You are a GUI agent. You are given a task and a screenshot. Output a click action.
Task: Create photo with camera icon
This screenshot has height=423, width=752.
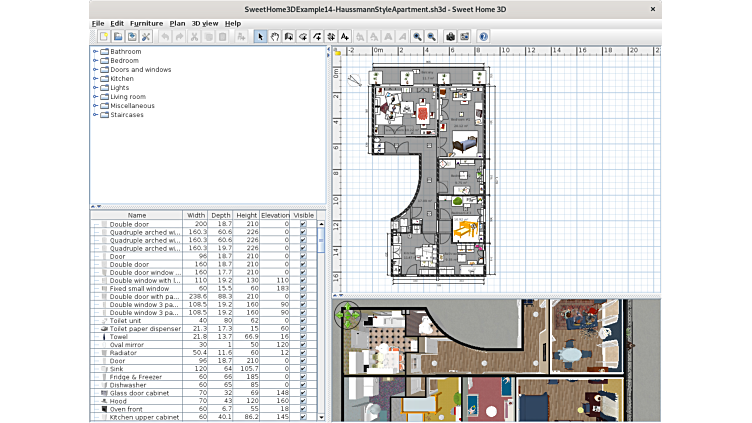450,36
